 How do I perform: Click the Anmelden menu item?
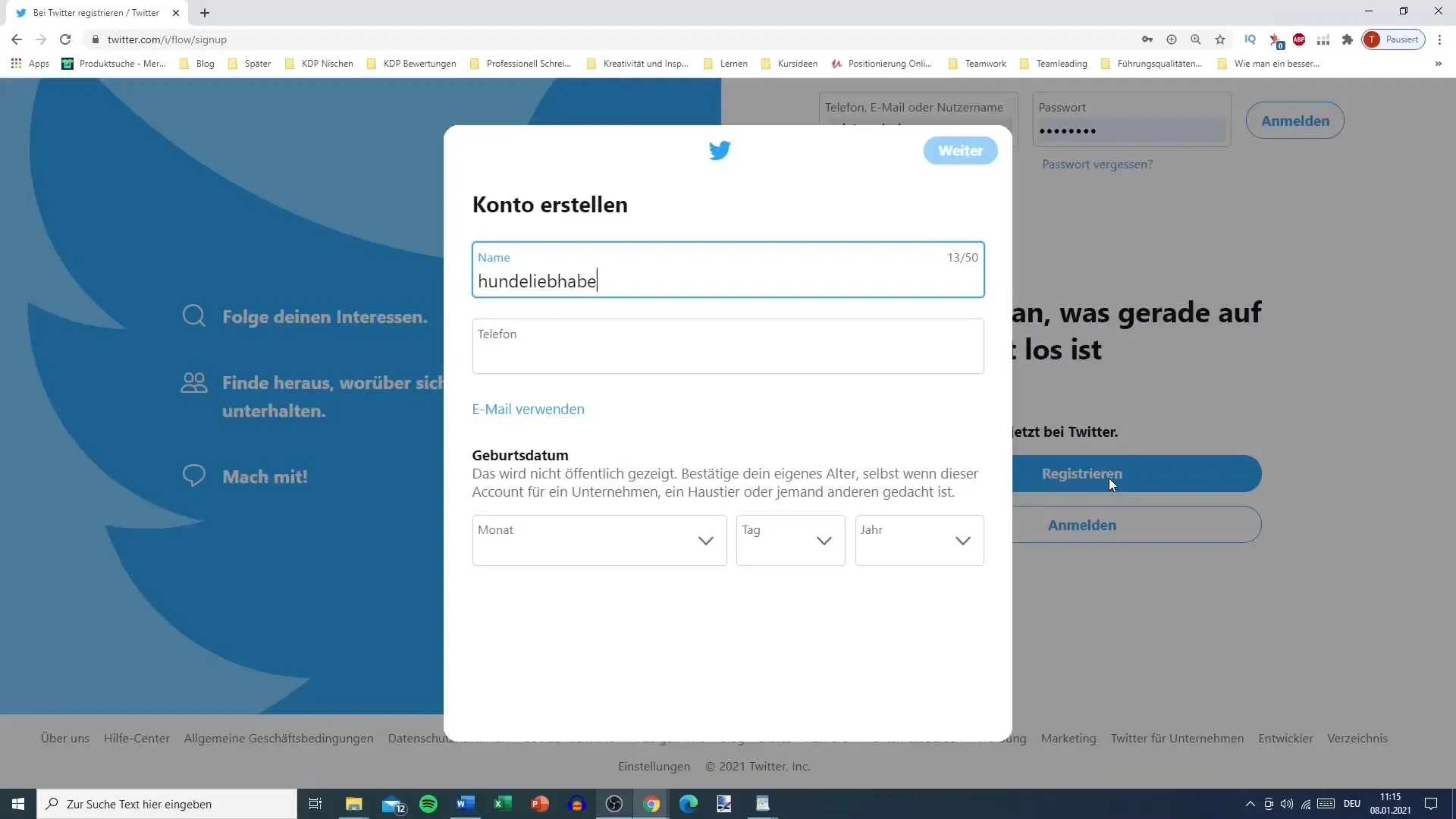1082,524
